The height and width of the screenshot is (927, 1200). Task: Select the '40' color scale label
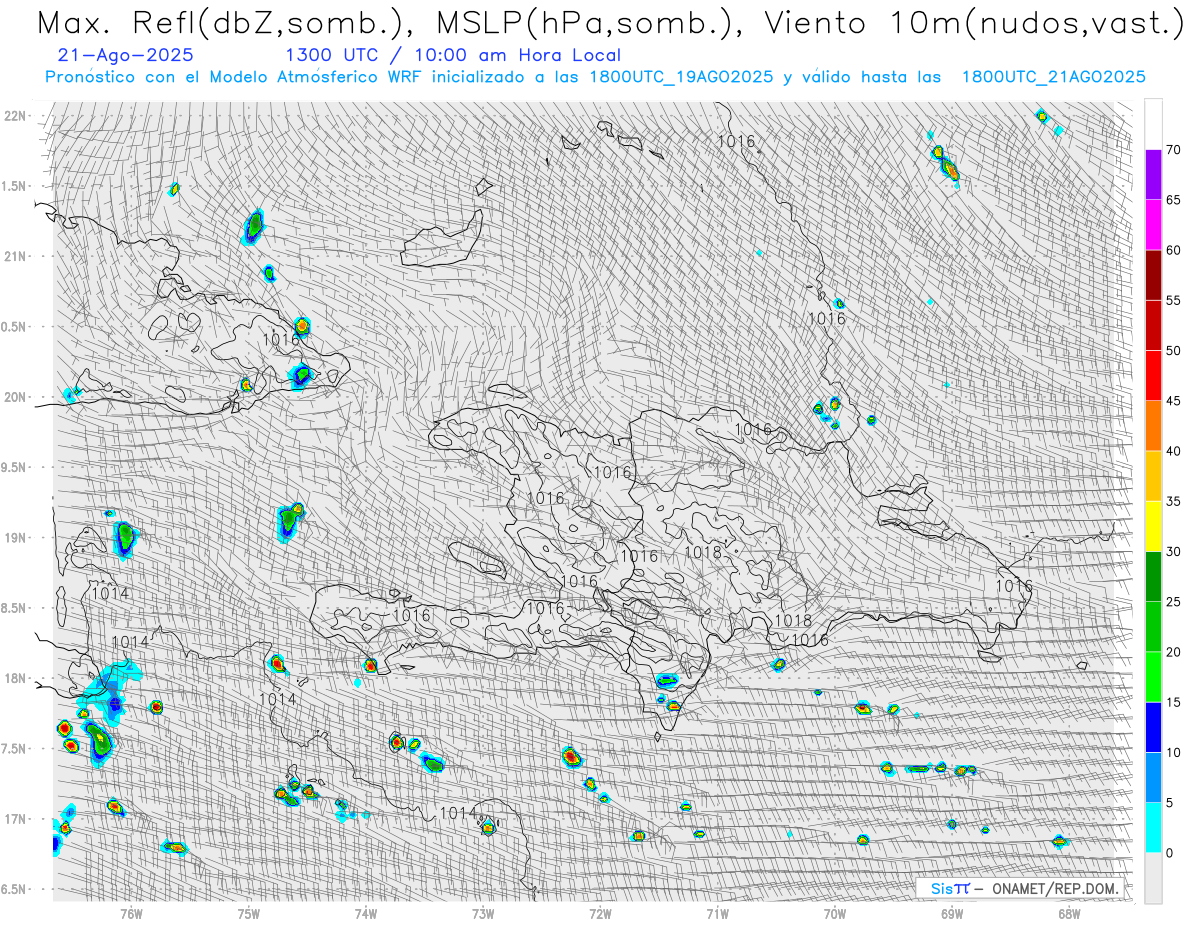(1174, 451)
